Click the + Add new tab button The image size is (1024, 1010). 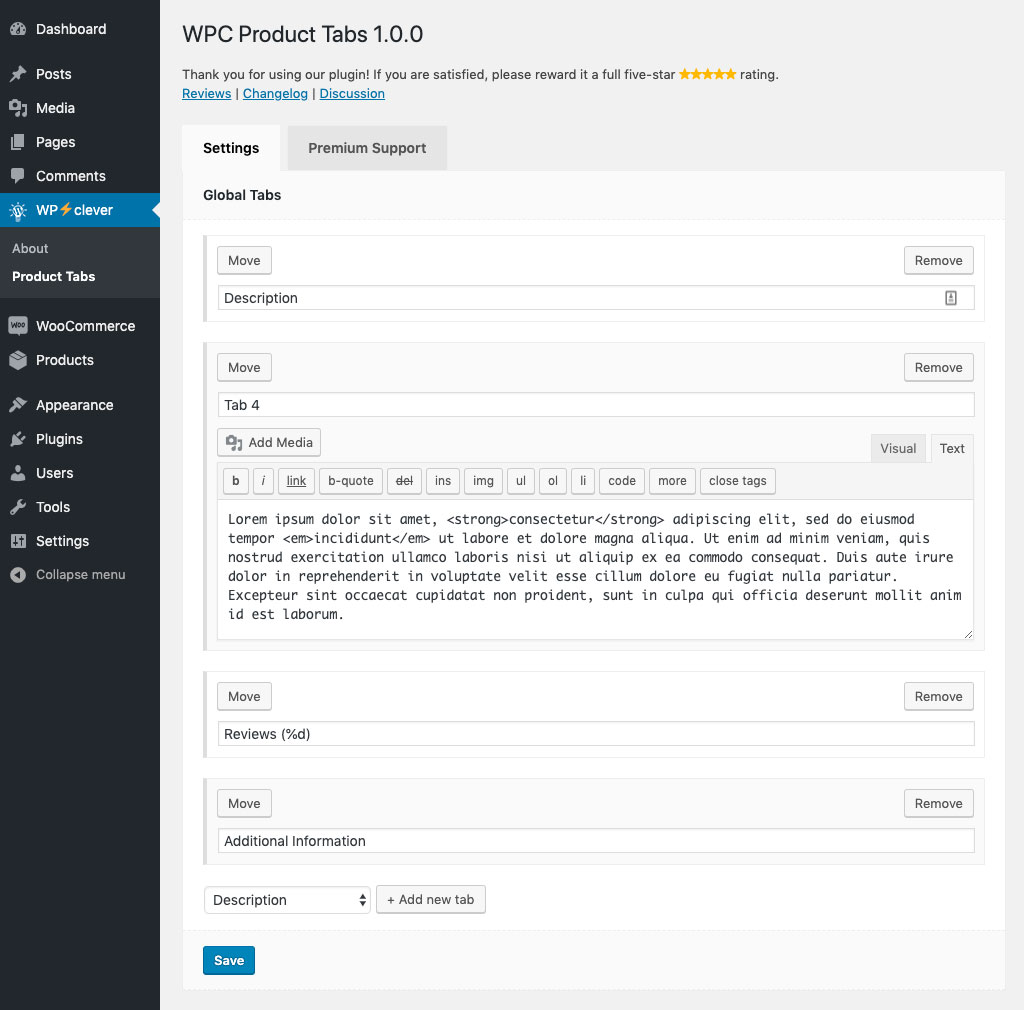click(431, 900)
